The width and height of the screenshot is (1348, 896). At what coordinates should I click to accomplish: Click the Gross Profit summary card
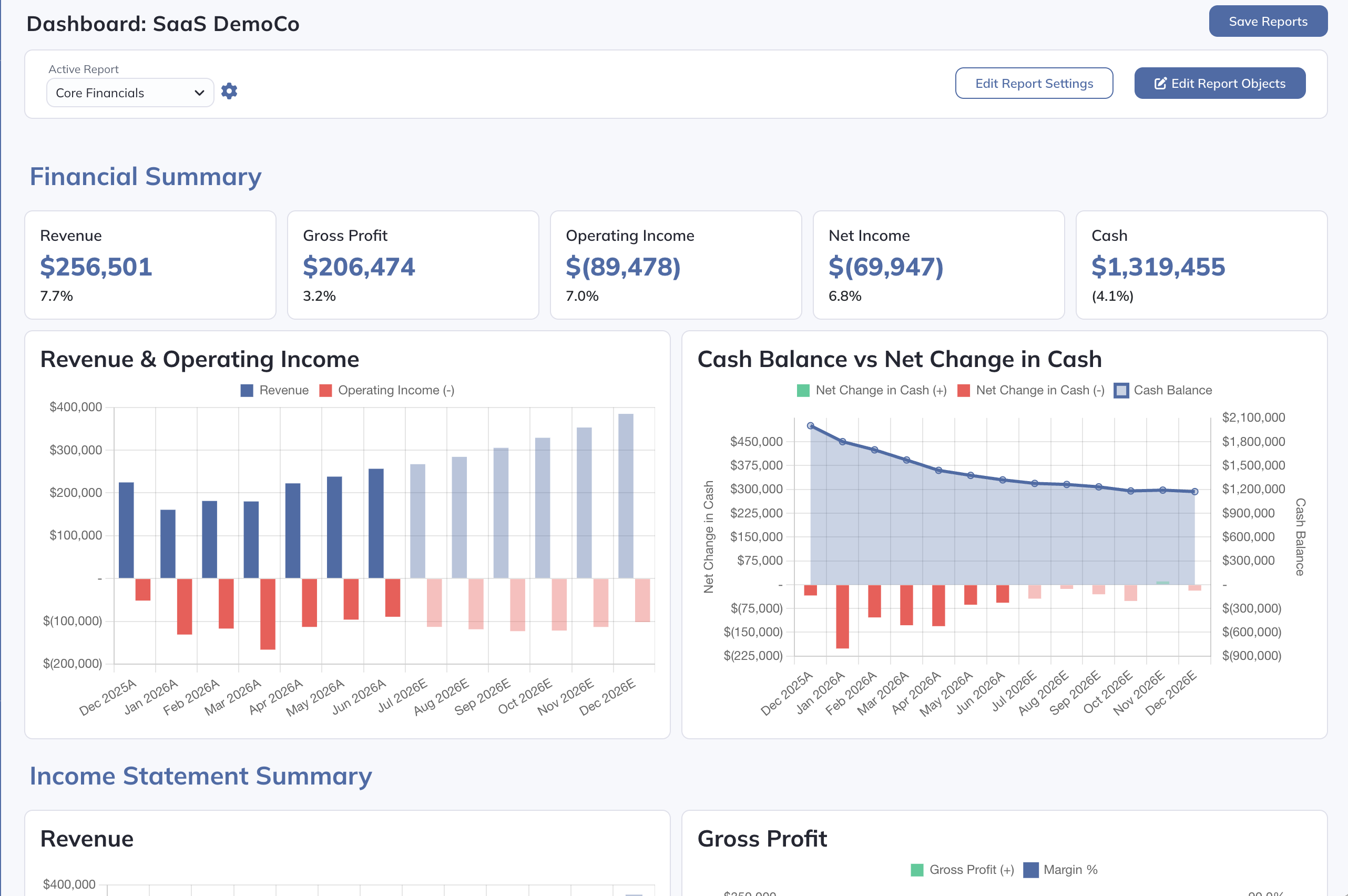413,265
